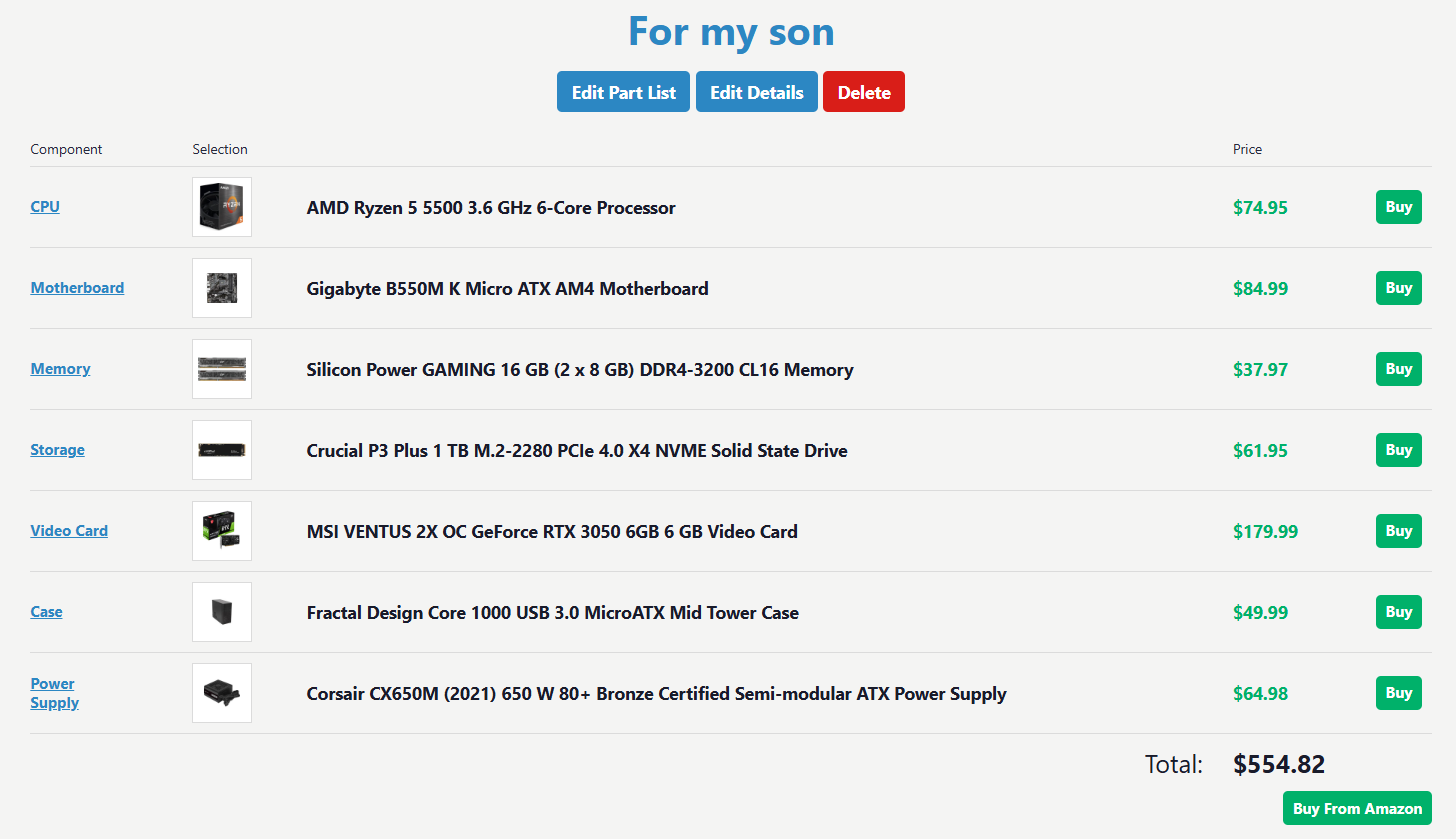Screen dimensions: 1456x839
Task: Delete the For my son build
Action: [864, 92]
